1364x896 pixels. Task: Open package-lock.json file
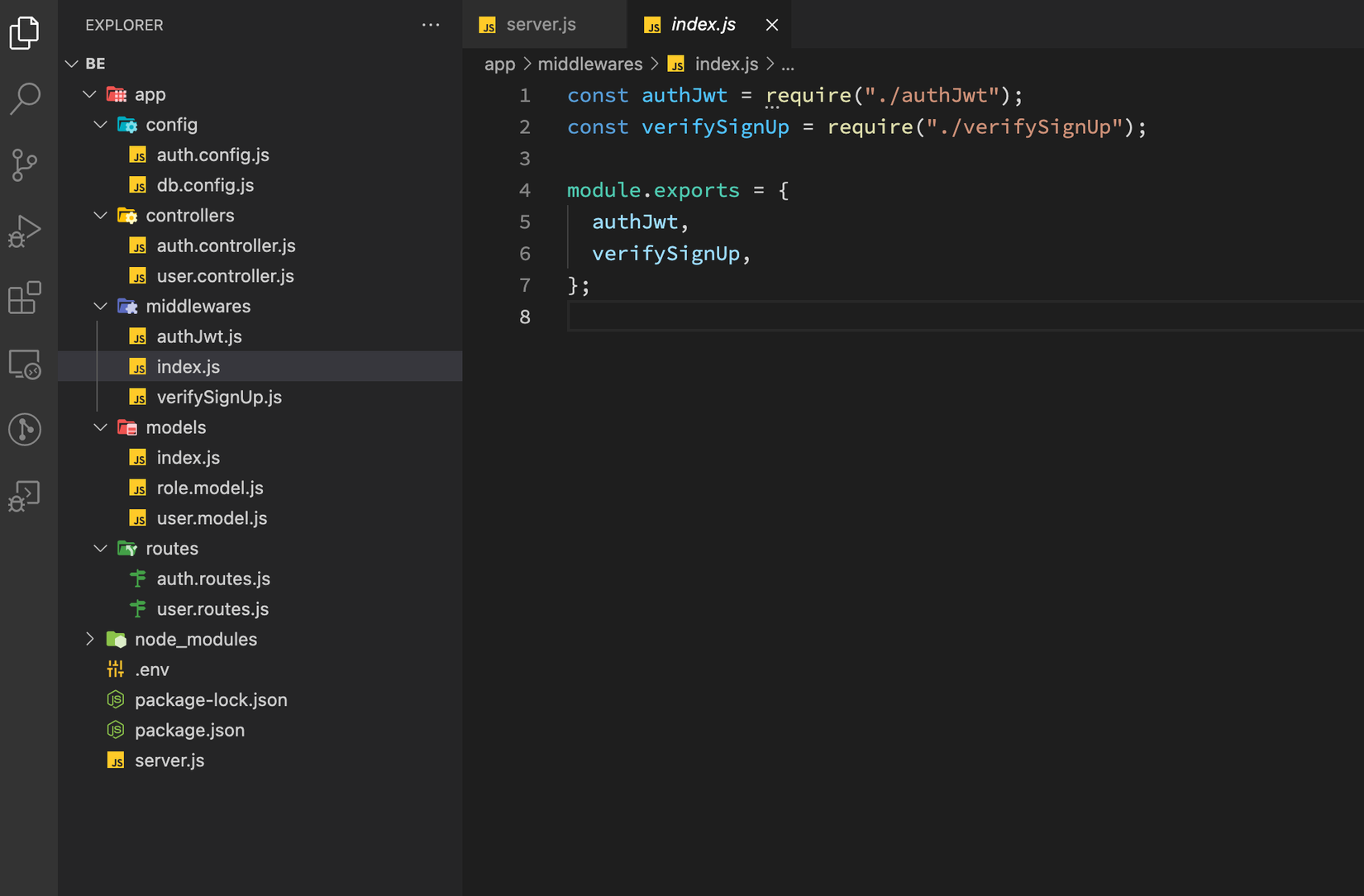tap(260, 700)
